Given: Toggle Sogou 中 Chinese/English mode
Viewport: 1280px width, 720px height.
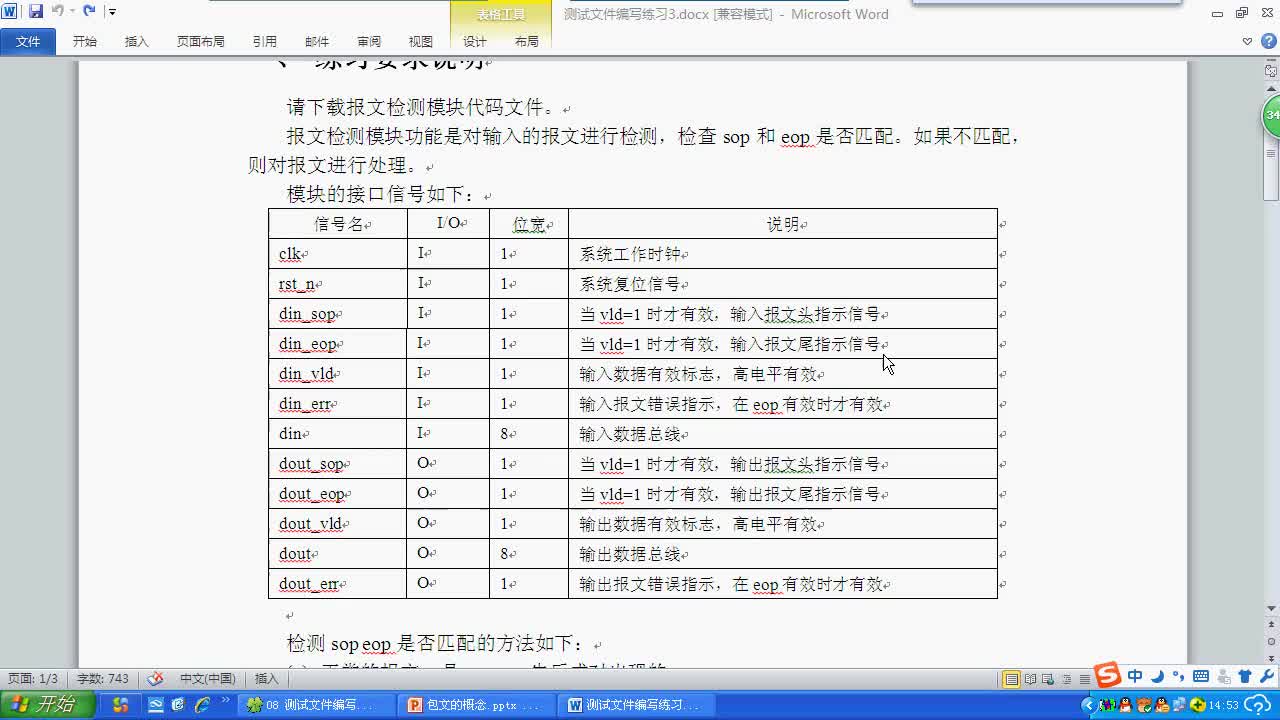Looking at the screenshot, I should pyautogui.click(x=1135, y=677).
